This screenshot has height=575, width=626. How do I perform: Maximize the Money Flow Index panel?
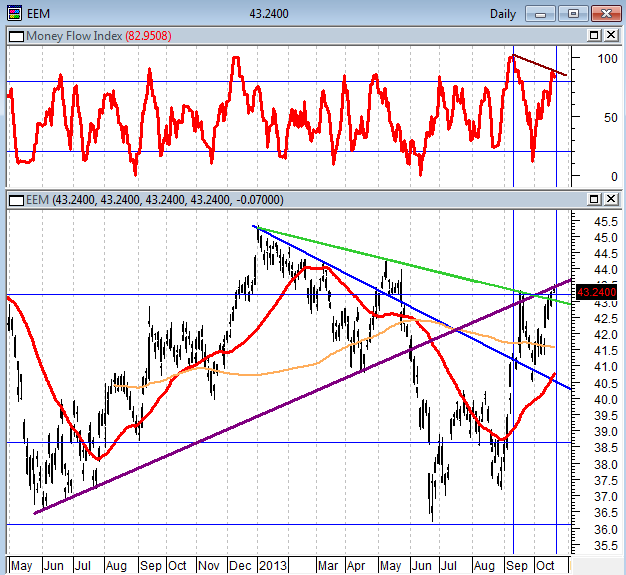[594, 36]
